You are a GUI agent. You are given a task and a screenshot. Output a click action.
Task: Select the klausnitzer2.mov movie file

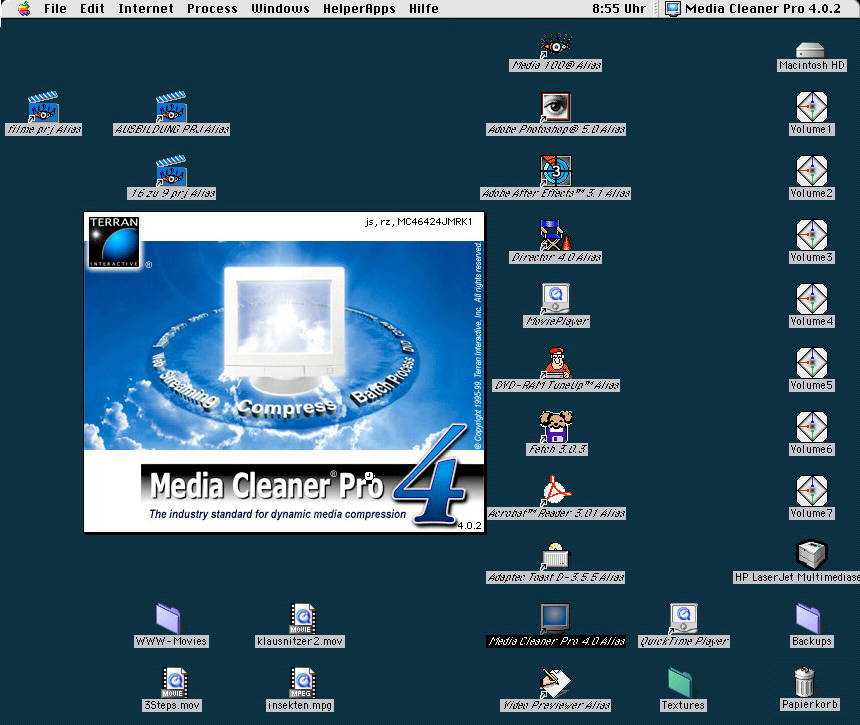[x=301, y=618]
